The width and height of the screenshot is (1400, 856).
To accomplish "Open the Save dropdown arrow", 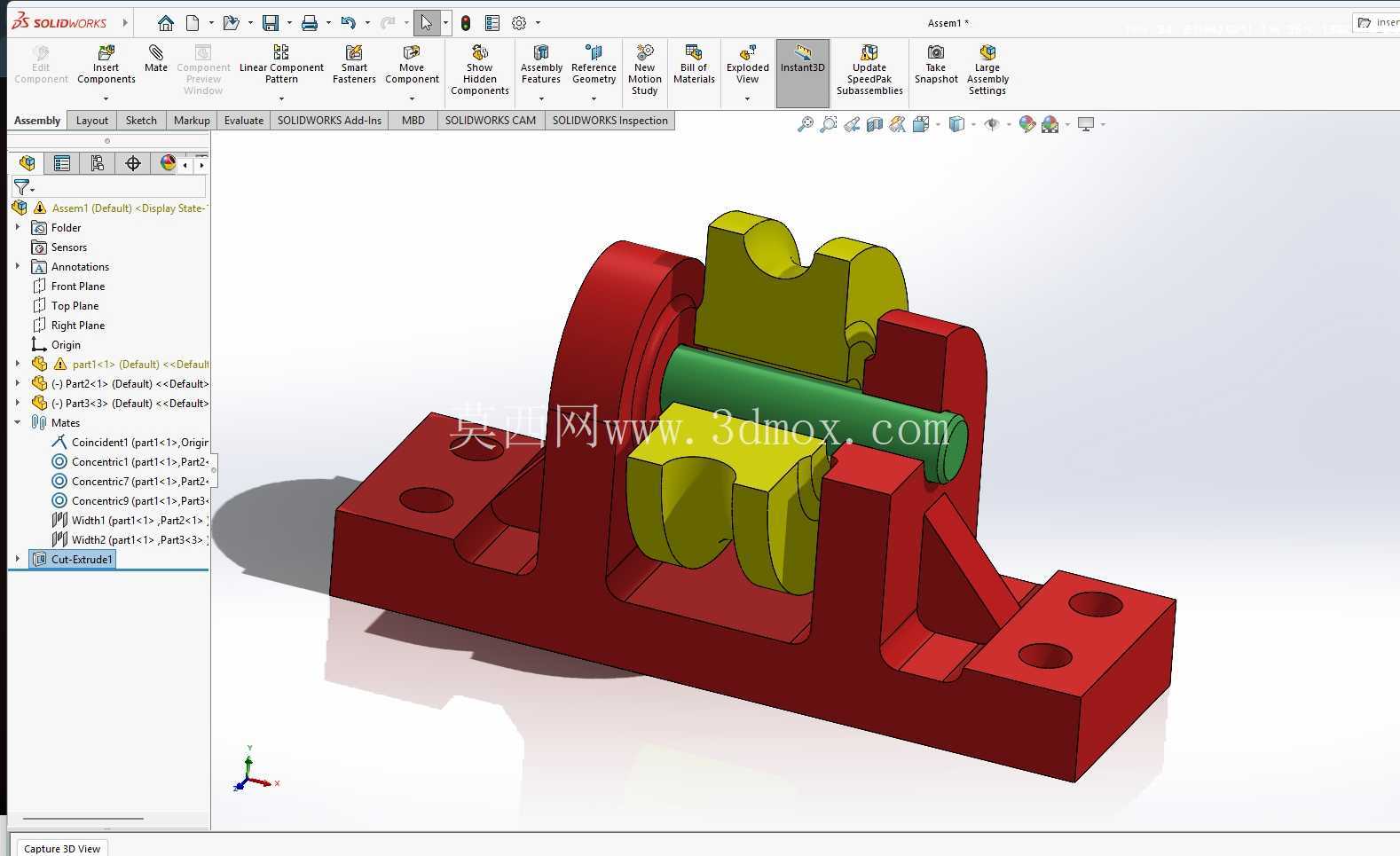I will point(289,23).
